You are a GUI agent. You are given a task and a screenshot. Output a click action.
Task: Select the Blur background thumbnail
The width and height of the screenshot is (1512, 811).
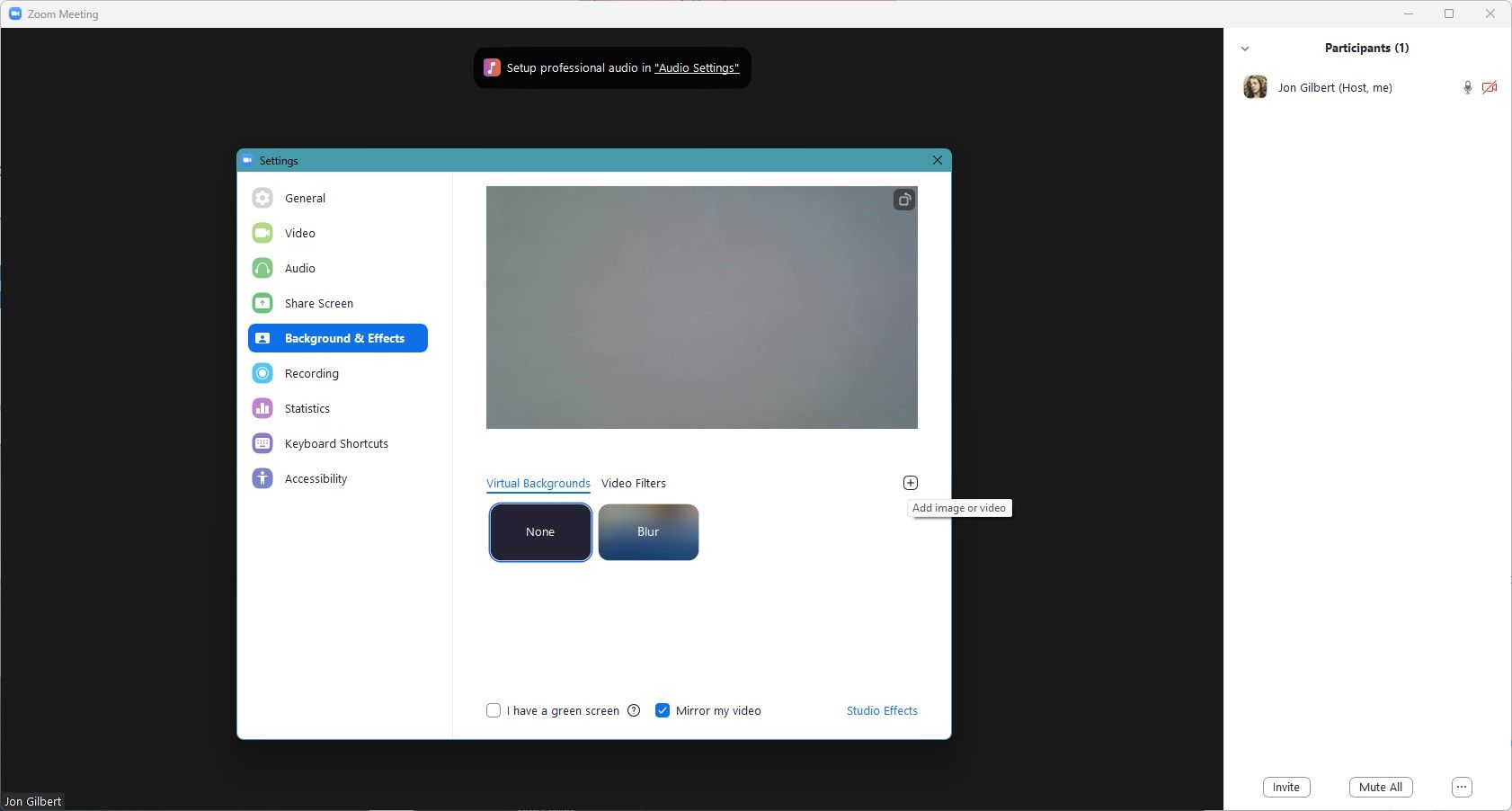point(648,531)
